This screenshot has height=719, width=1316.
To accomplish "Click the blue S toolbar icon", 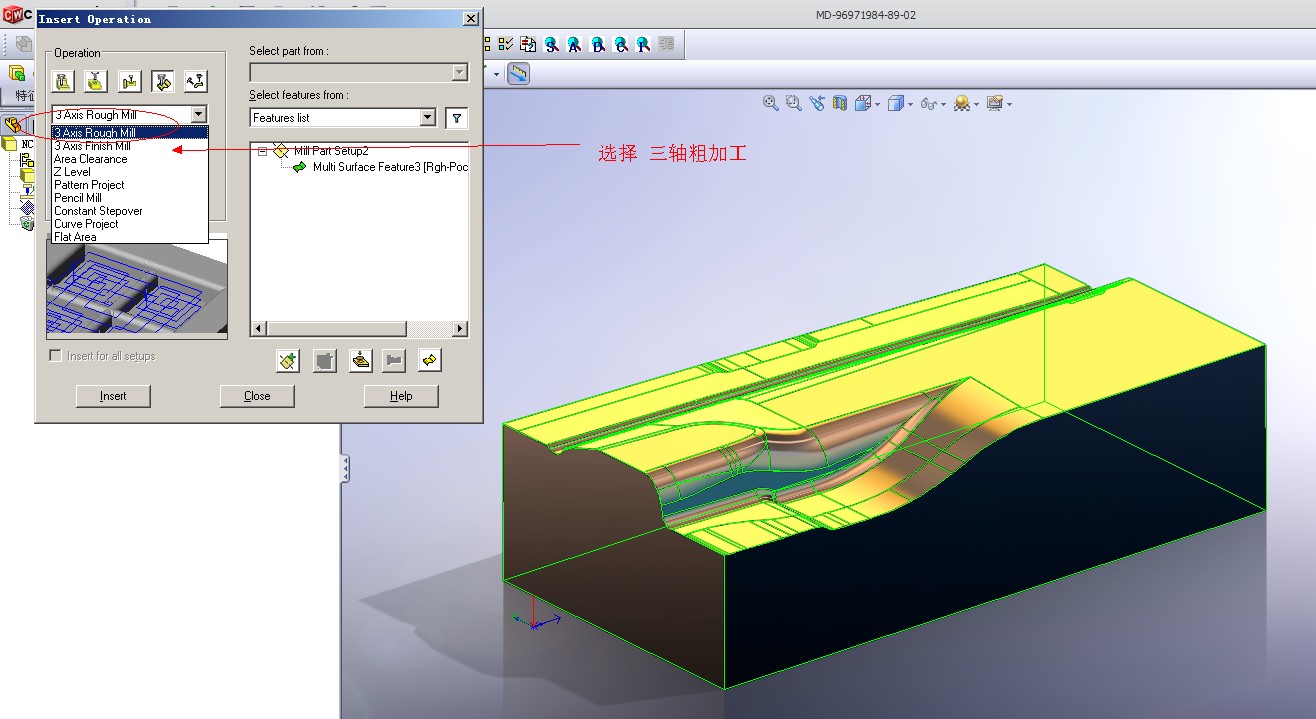I will (551, 44).
